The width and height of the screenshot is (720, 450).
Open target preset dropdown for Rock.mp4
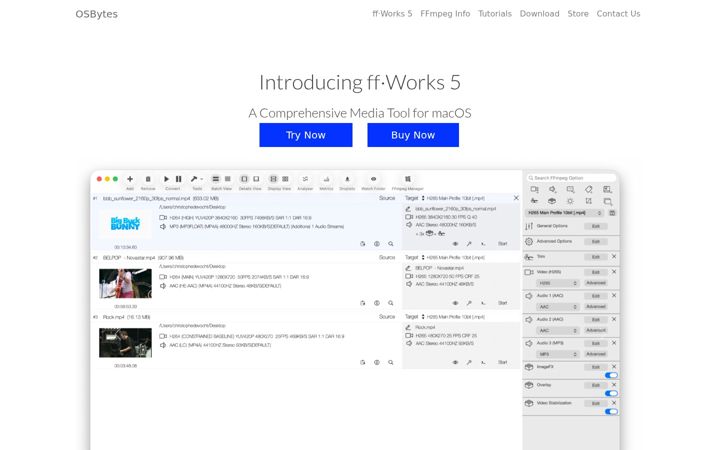coord(453,317)
